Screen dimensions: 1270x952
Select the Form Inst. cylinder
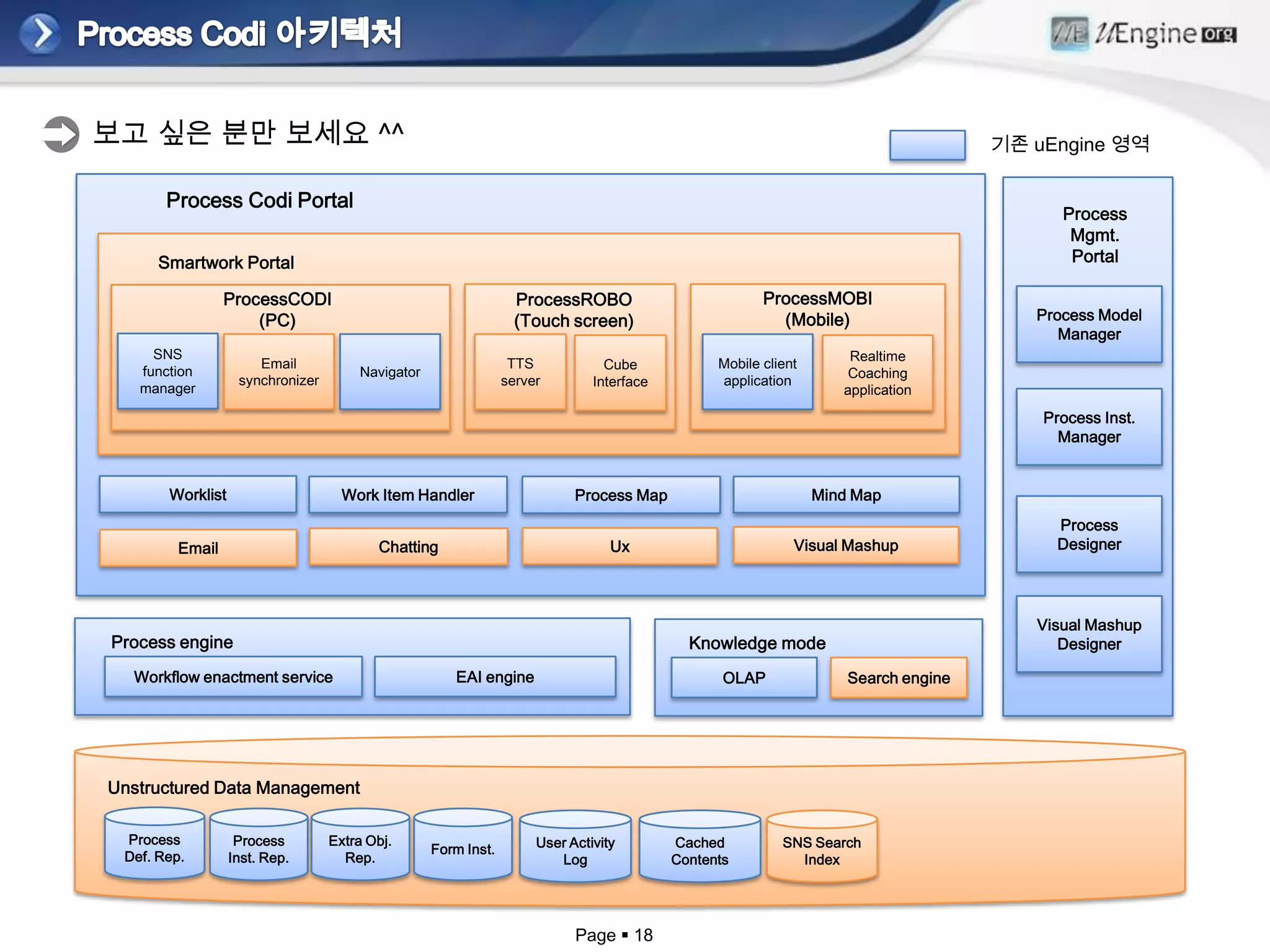(x=463, y=848)
